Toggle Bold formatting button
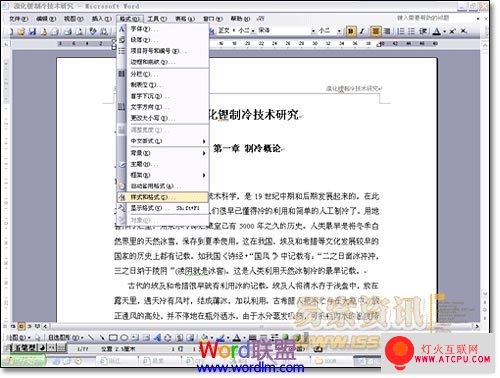This screenshot has width=500, height=378. (x=350, y=31)
